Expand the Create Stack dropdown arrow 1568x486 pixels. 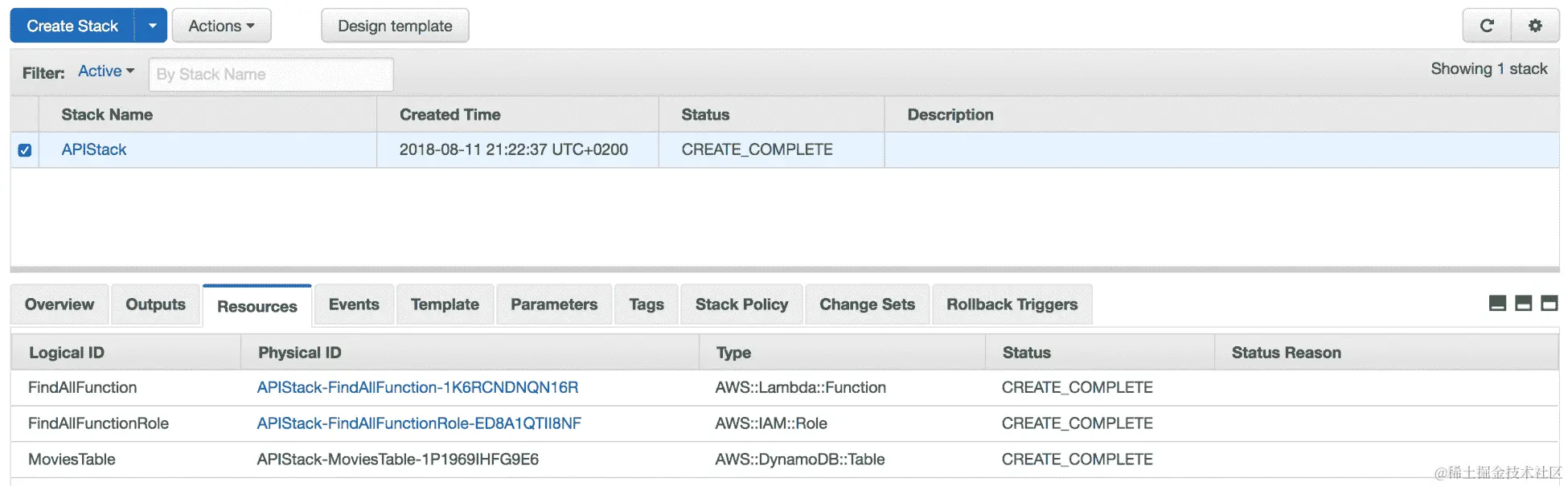pyautogui.click(x=152, y=26)
